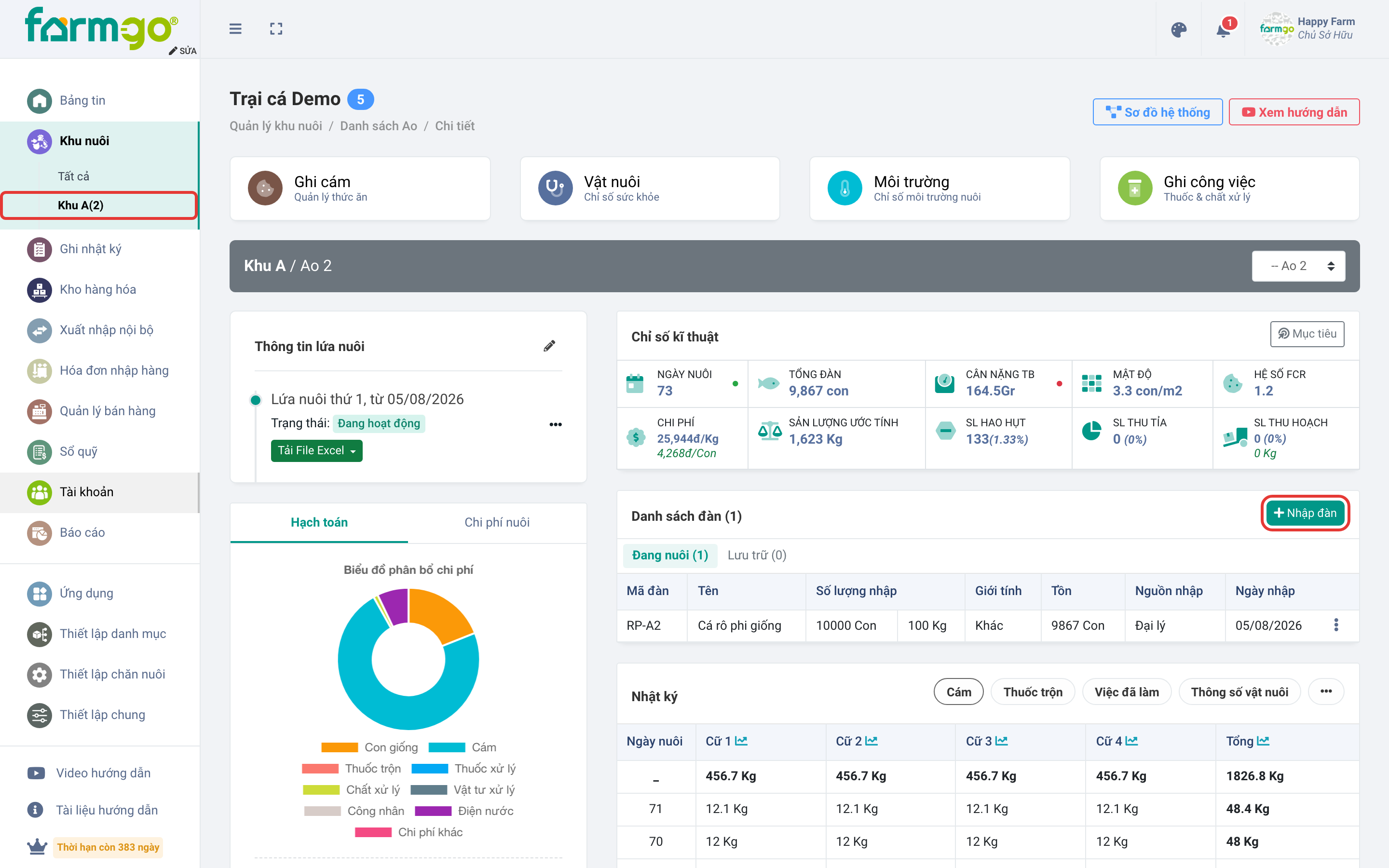Select the Thông số vật nuôi filter

pyautogui.click(x=1239, y=692)
